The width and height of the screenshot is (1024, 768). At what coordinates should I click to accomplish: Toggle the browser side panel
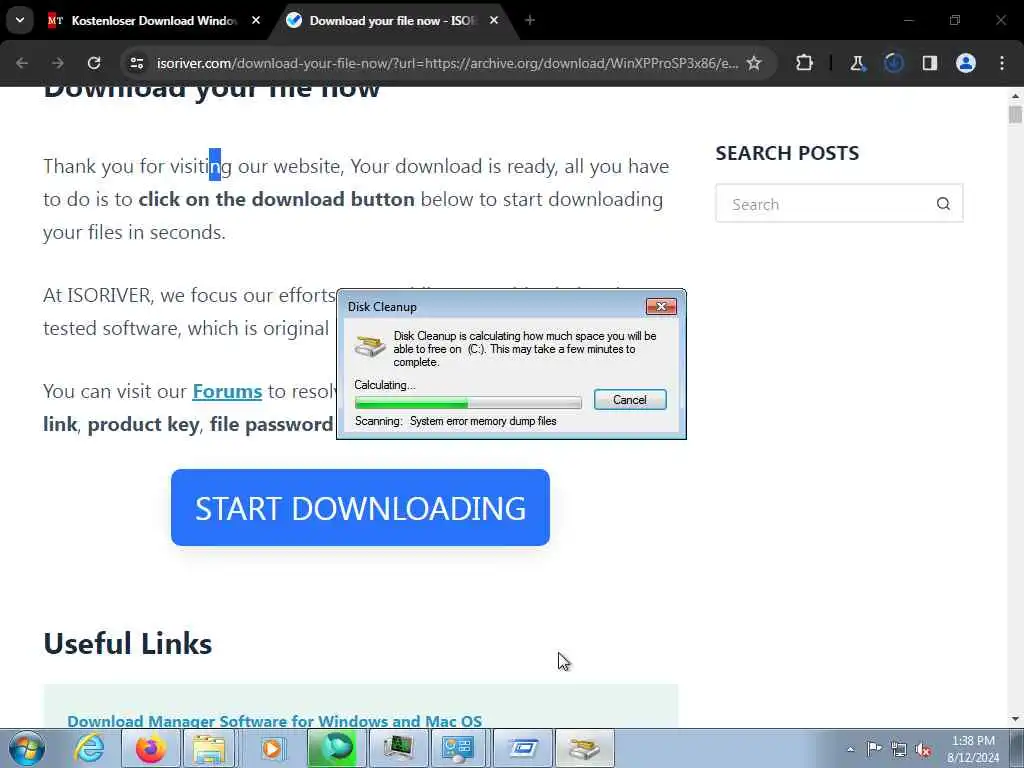click(929, 63)
